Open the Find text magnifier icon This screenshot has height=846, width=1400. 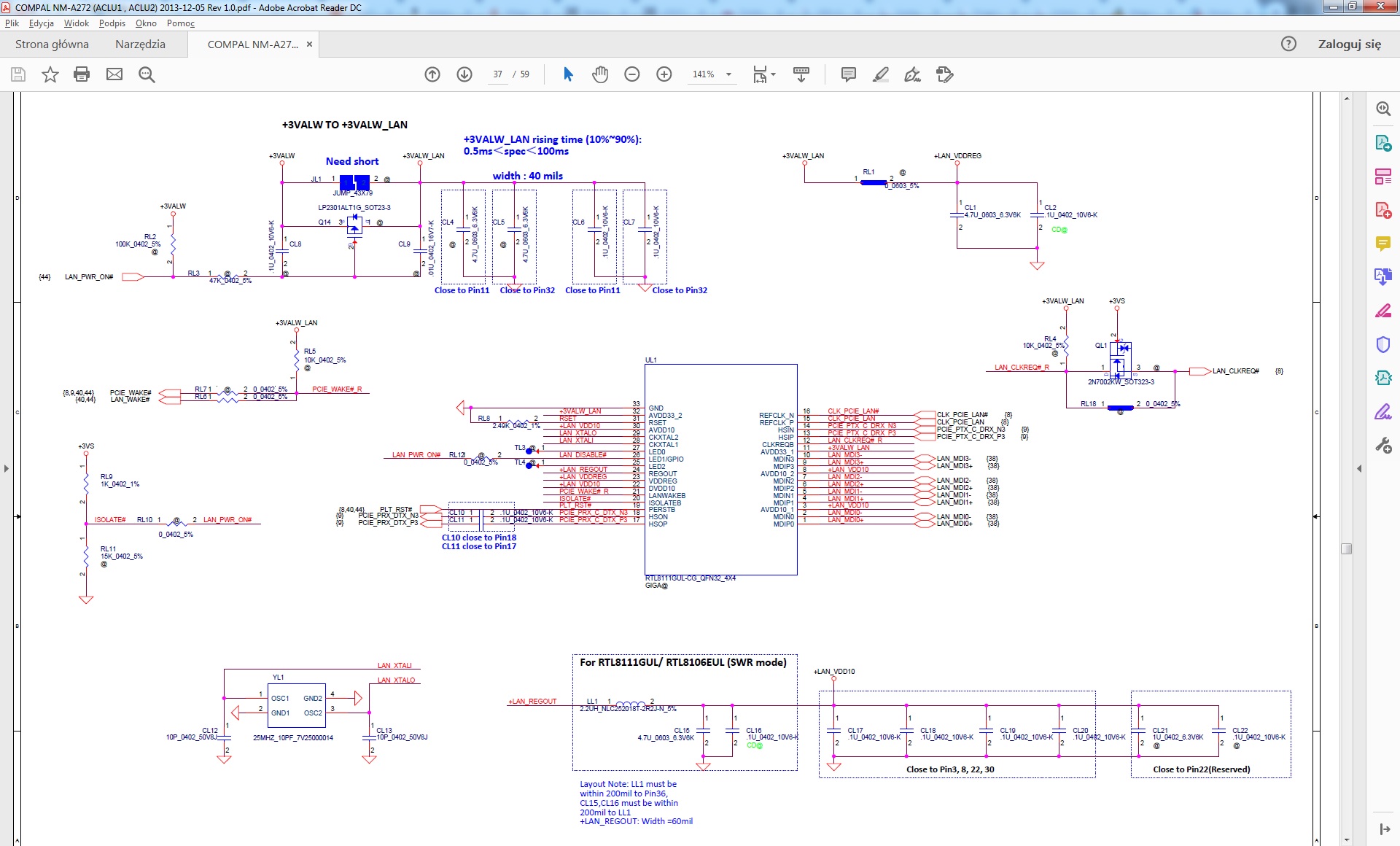coord(147,74)
